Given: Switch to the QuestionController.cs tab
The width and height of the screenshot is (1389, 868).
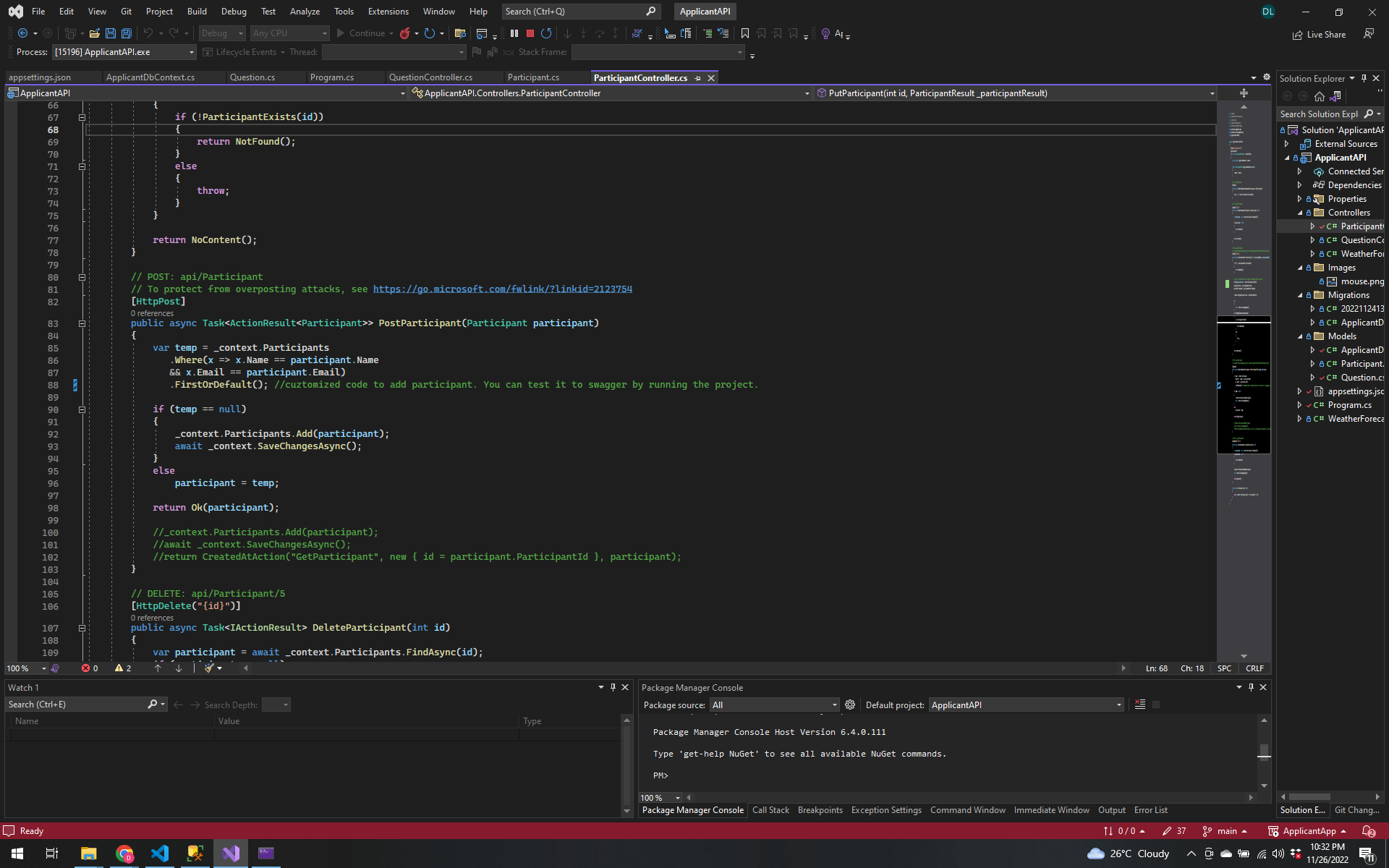Looking at the screenshot, I should pyautogui.click(x=430, y=77).
